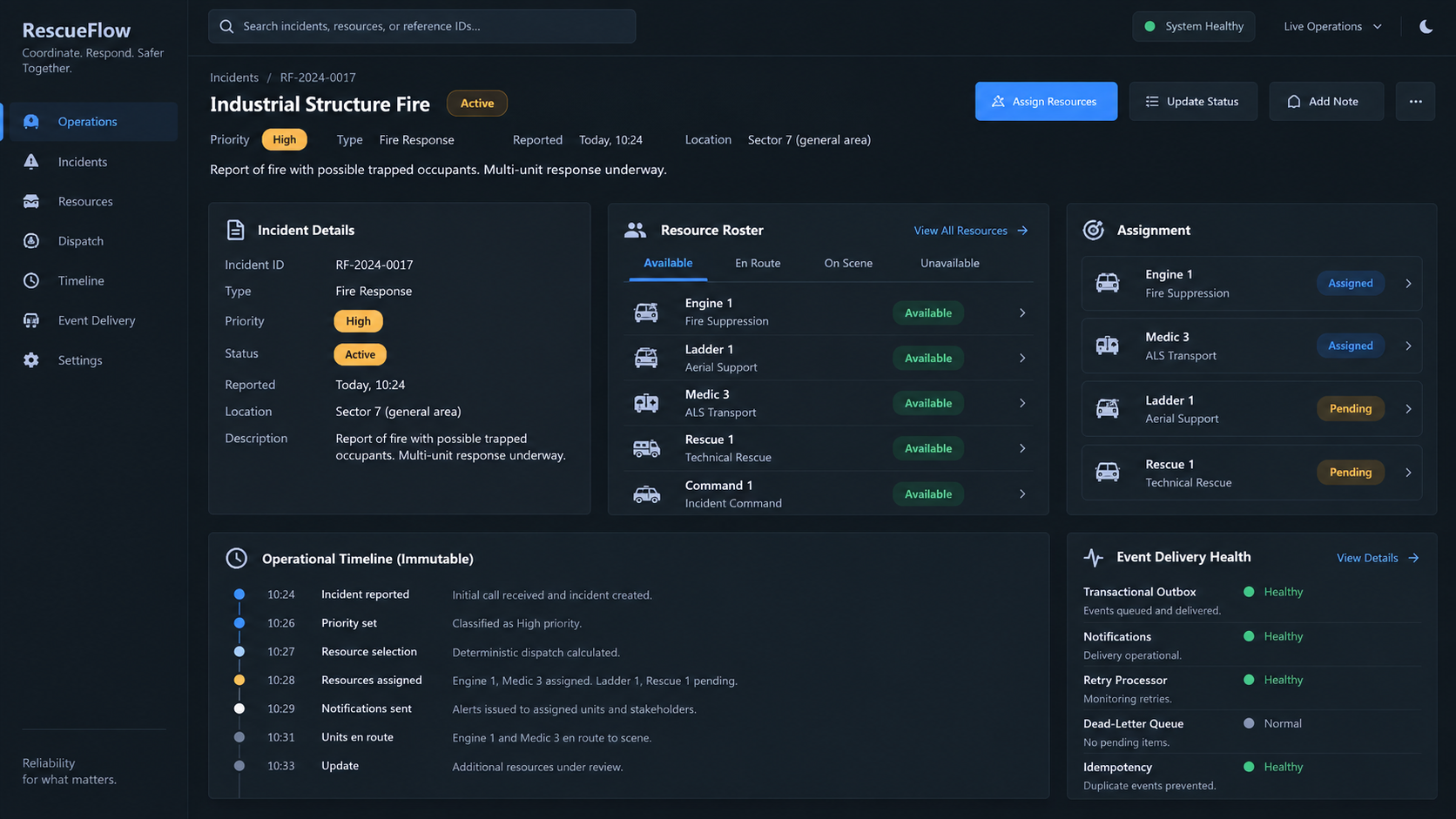Click Transactional Outbox Healthy status
This screenshot has height=819, width=1456.
[x=1274, y=592]
